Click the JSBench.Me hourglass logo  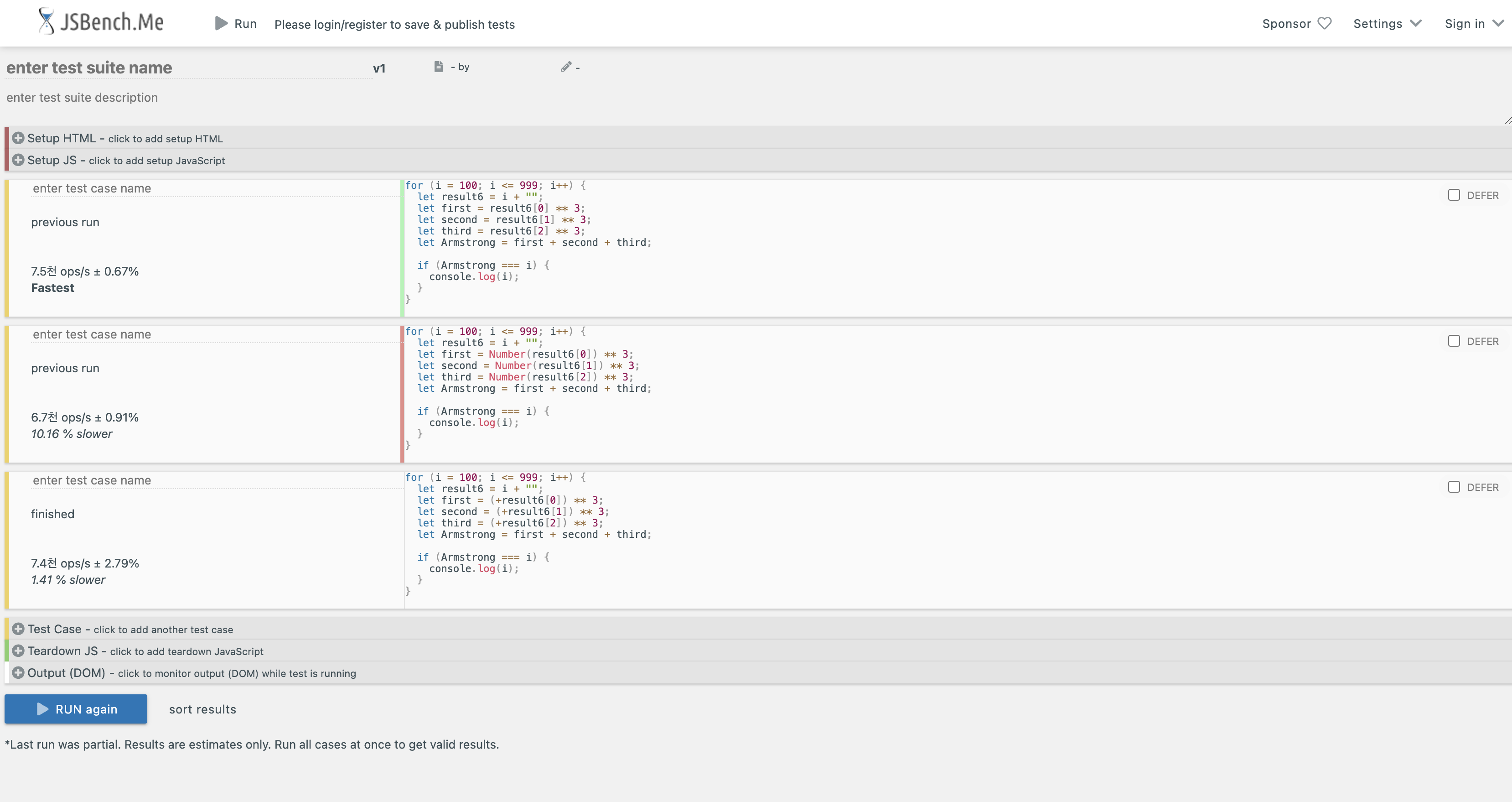47,22
